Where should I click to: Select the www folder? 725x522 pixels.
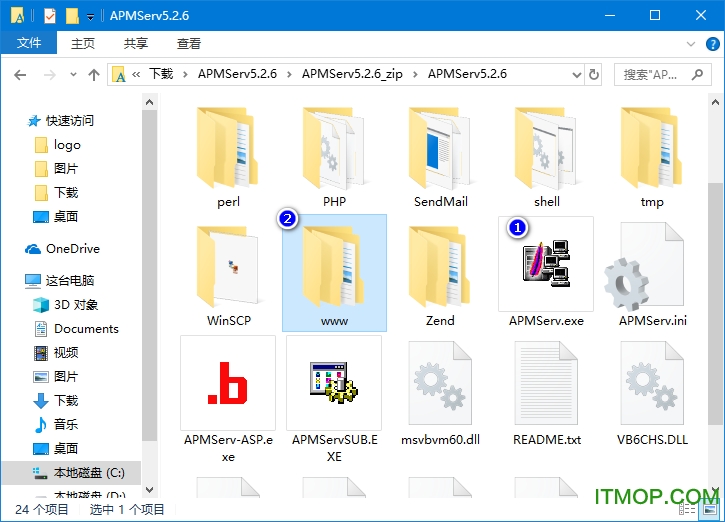click(334, 273)
